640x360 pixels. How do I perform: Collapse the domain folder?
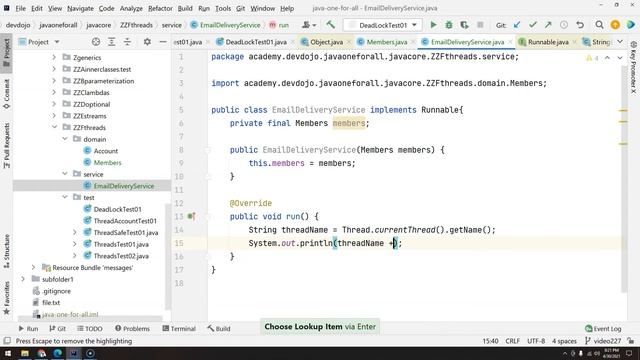65,139
